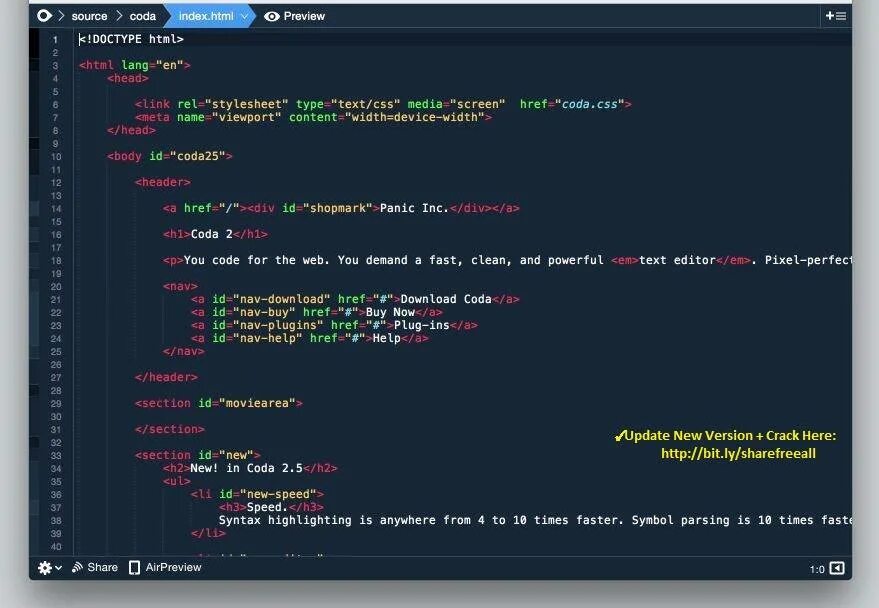Click line number 33 in gutter

[x=55, y=456]
